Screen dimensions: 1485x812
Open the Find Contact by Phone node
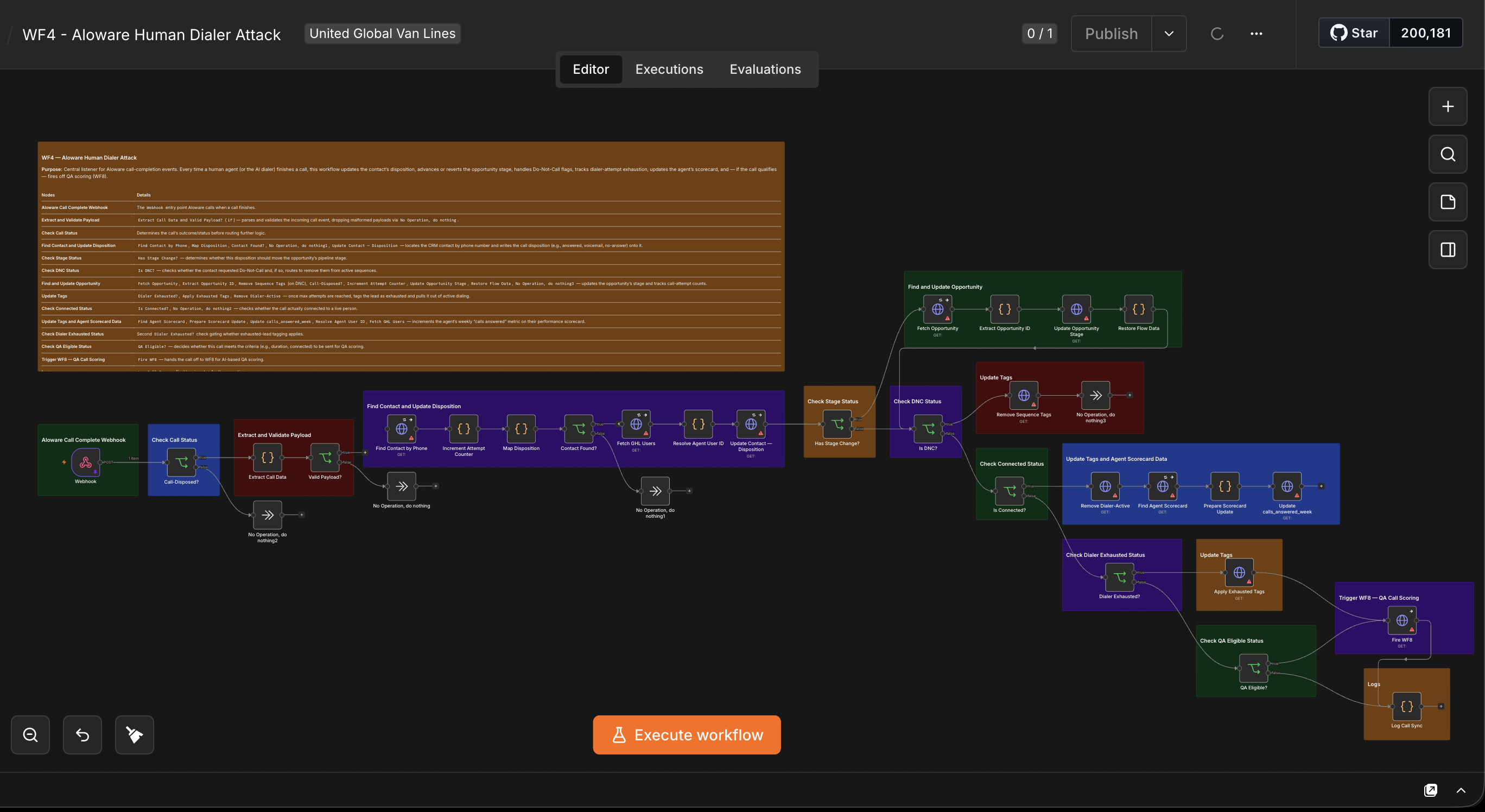pos(402,429)
